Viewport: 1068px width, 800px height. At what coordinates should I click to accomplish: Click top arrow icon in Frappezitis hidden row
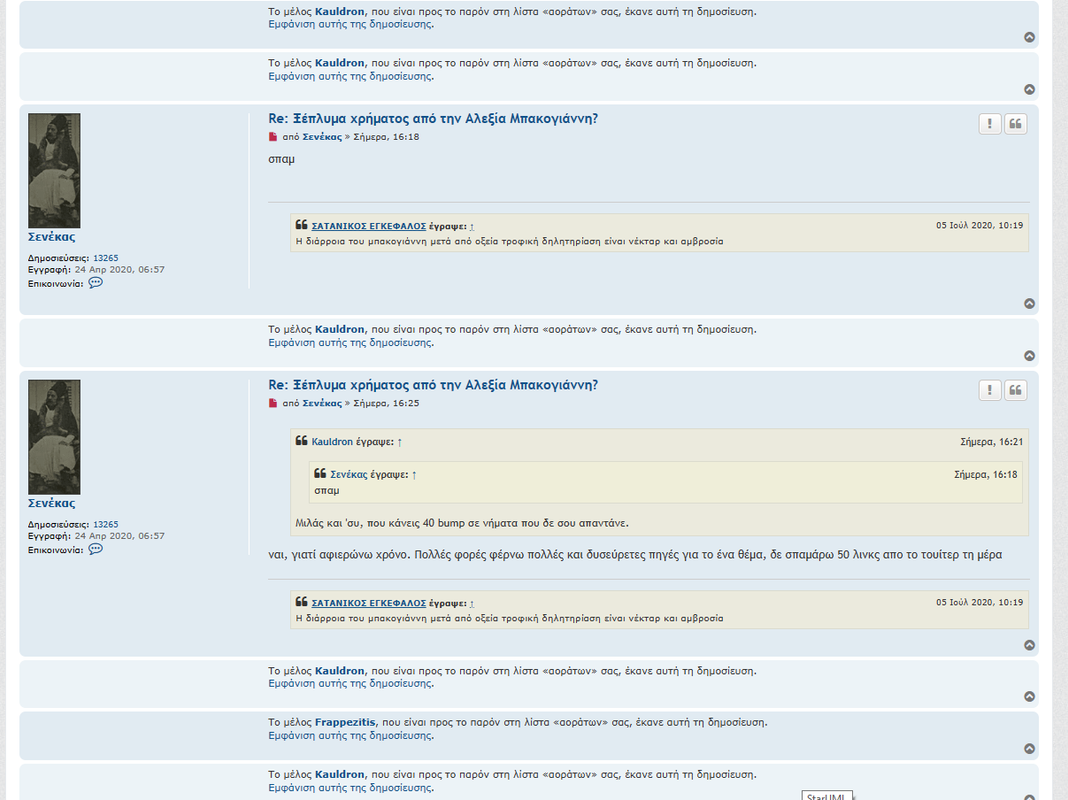pyautogui.click(x=1029, y=748)
